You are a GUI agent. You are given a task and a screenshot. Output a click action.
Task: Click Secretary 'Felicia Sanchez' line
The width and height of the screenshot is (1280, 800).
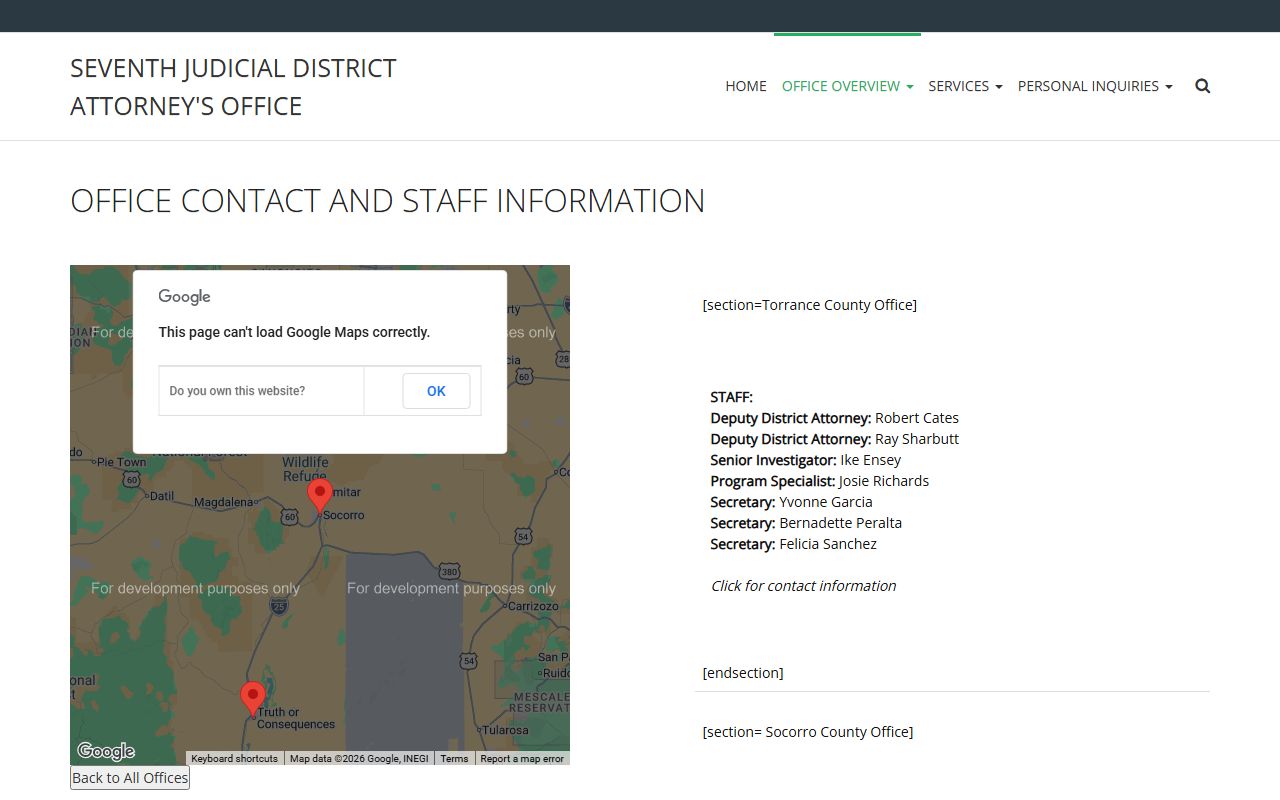tap(794, 544)
